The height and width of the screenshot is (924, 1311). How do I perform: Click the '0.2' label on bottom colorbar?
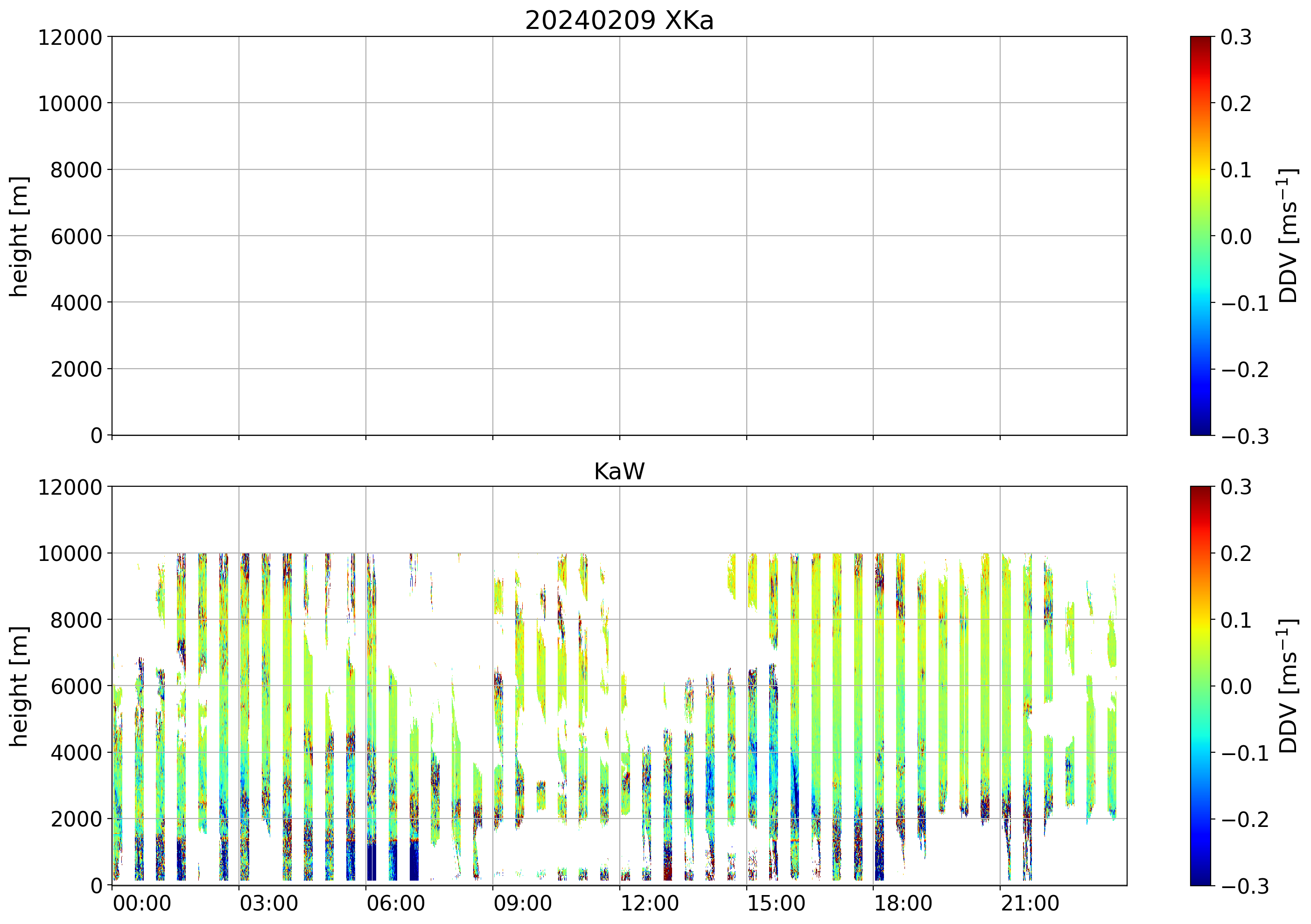(1236, 553)
